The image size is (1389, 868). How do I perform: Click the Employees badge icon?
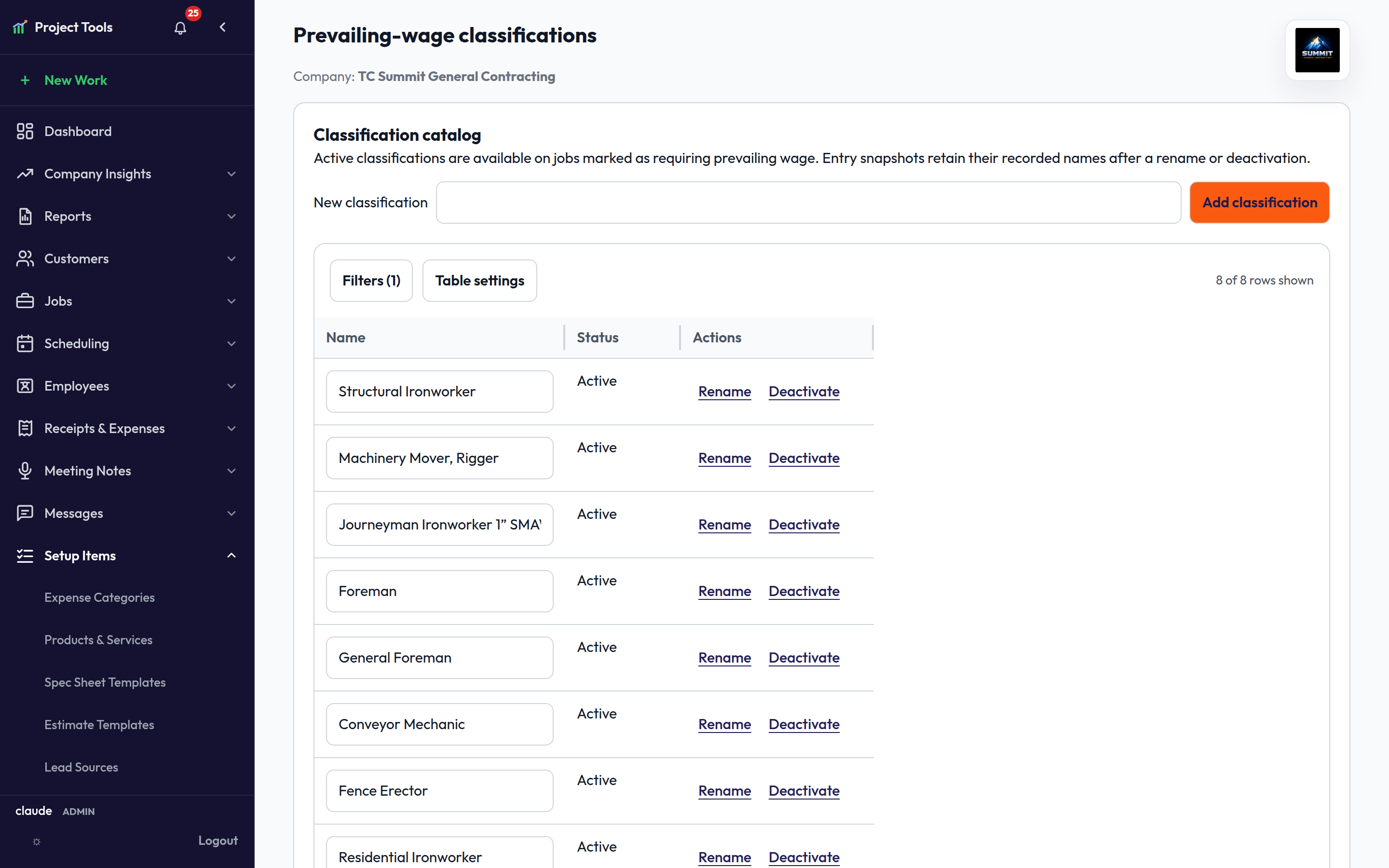(x=25, y=386)
